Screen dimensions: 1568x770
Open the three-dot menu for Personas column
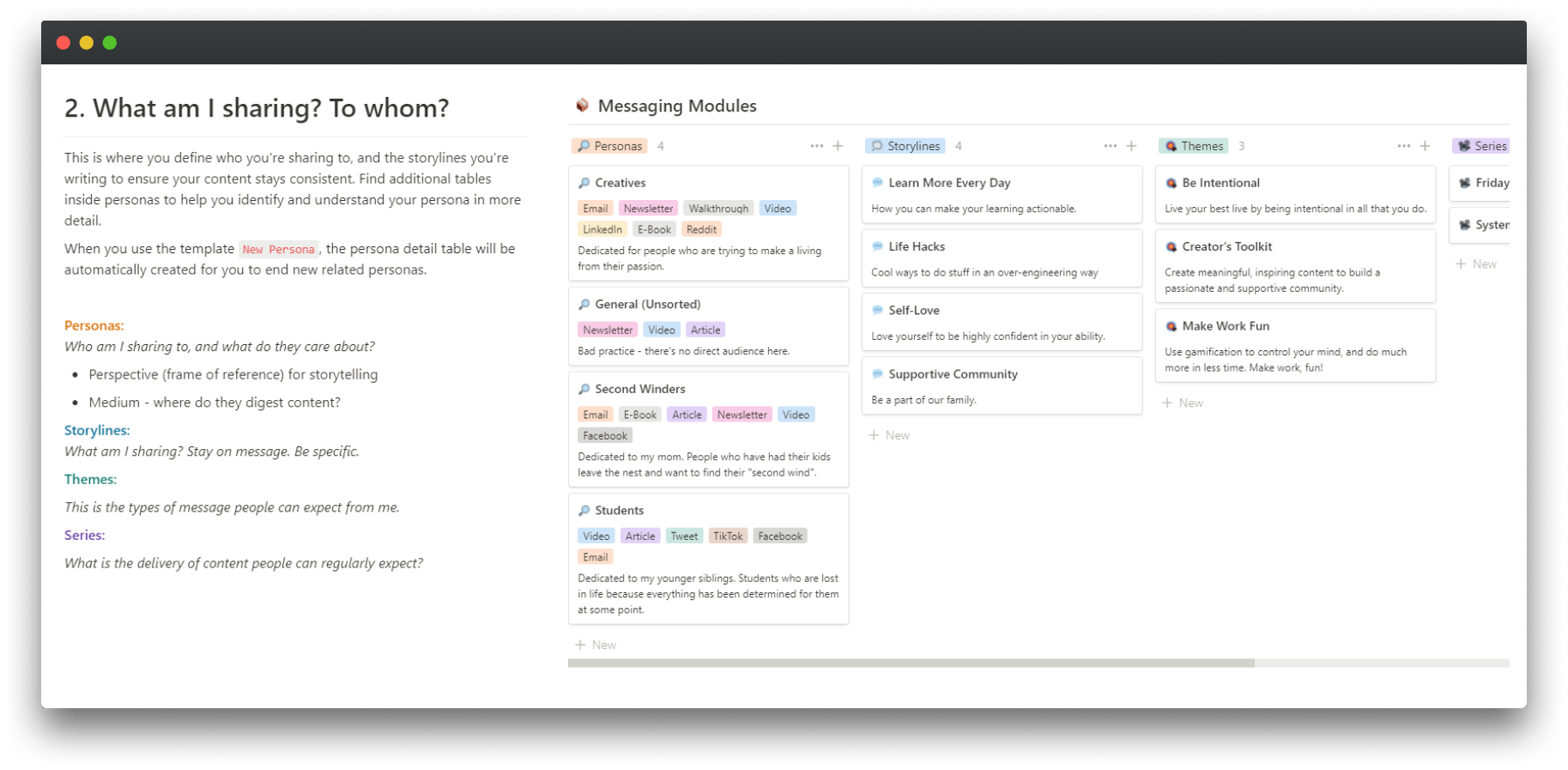(x=816, y=146)
